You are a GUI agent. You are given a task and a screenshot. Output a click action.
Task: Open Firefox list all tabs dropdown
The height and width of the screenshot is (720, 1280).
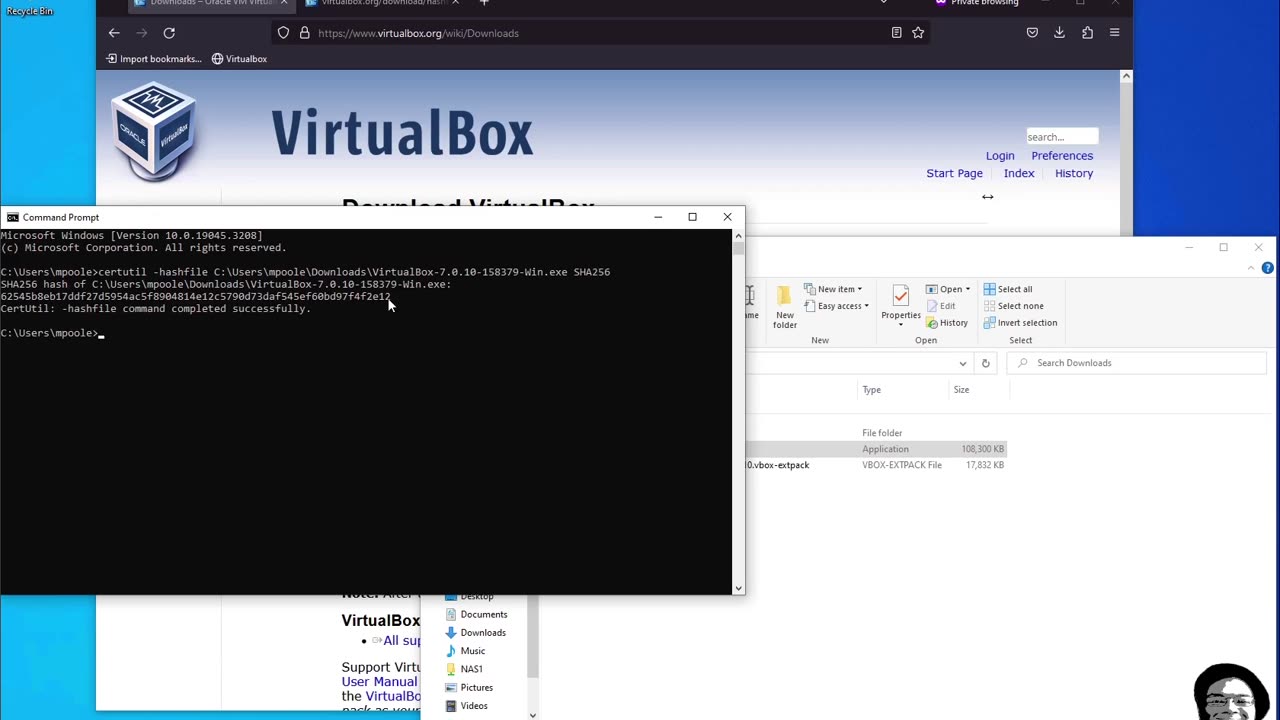pos(883,3)
